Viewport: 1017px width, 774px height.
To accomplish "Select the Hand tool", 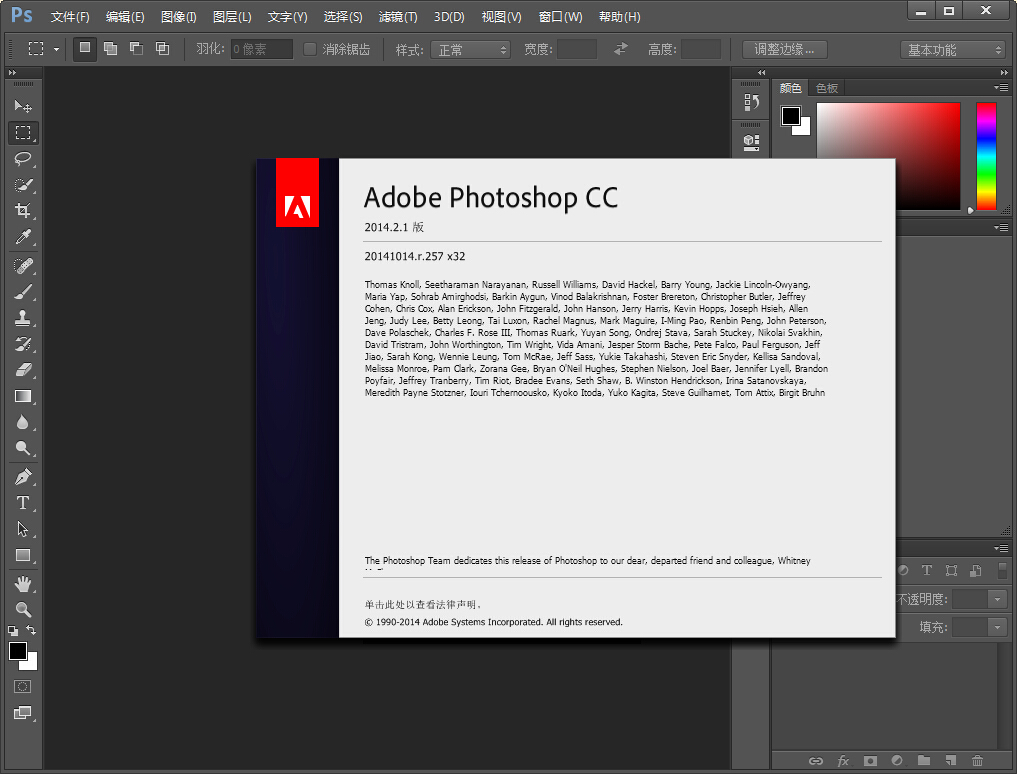I will click(22, 583).
